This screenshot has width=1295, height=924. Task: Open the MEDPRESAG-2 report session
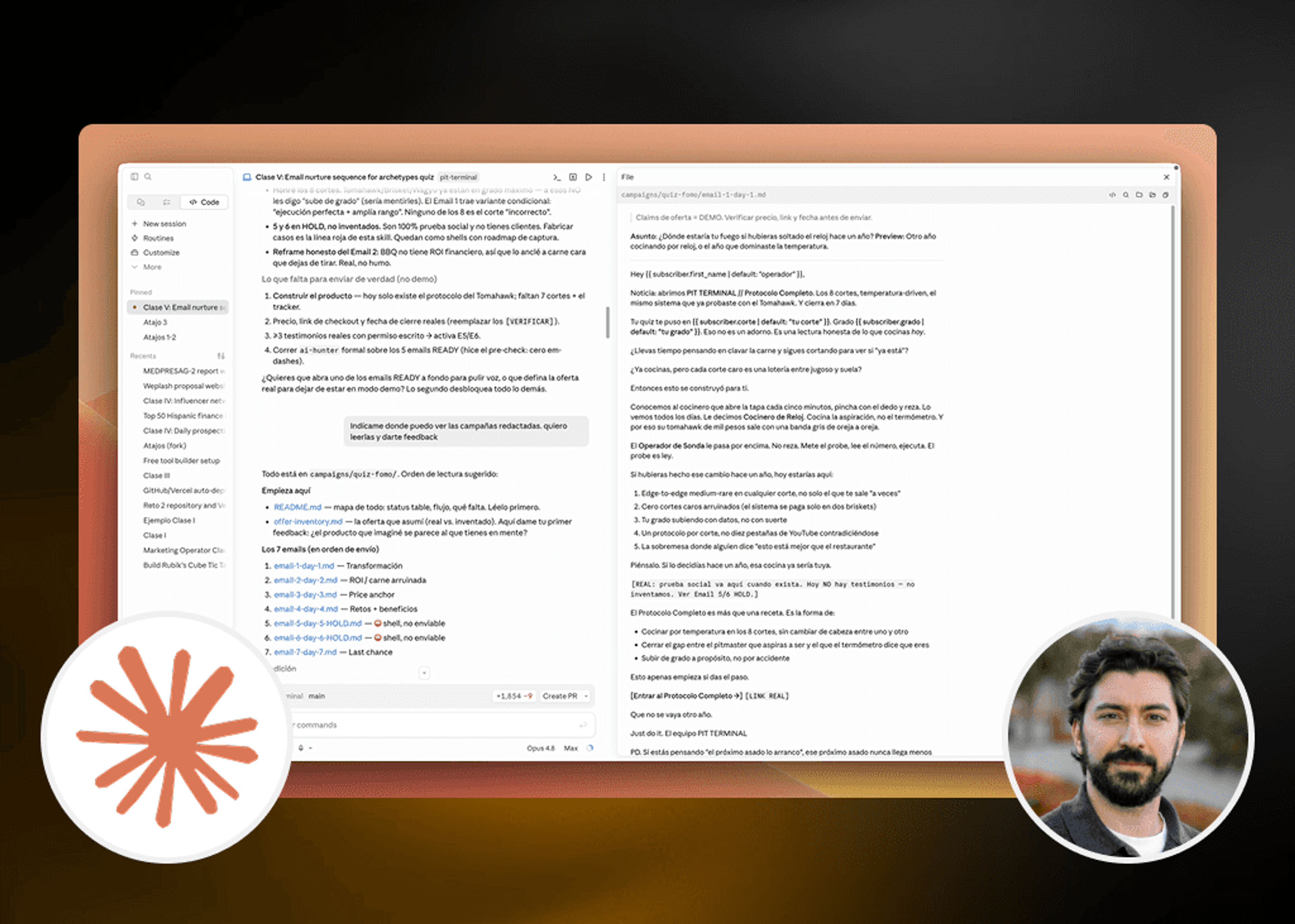(184, 371)
